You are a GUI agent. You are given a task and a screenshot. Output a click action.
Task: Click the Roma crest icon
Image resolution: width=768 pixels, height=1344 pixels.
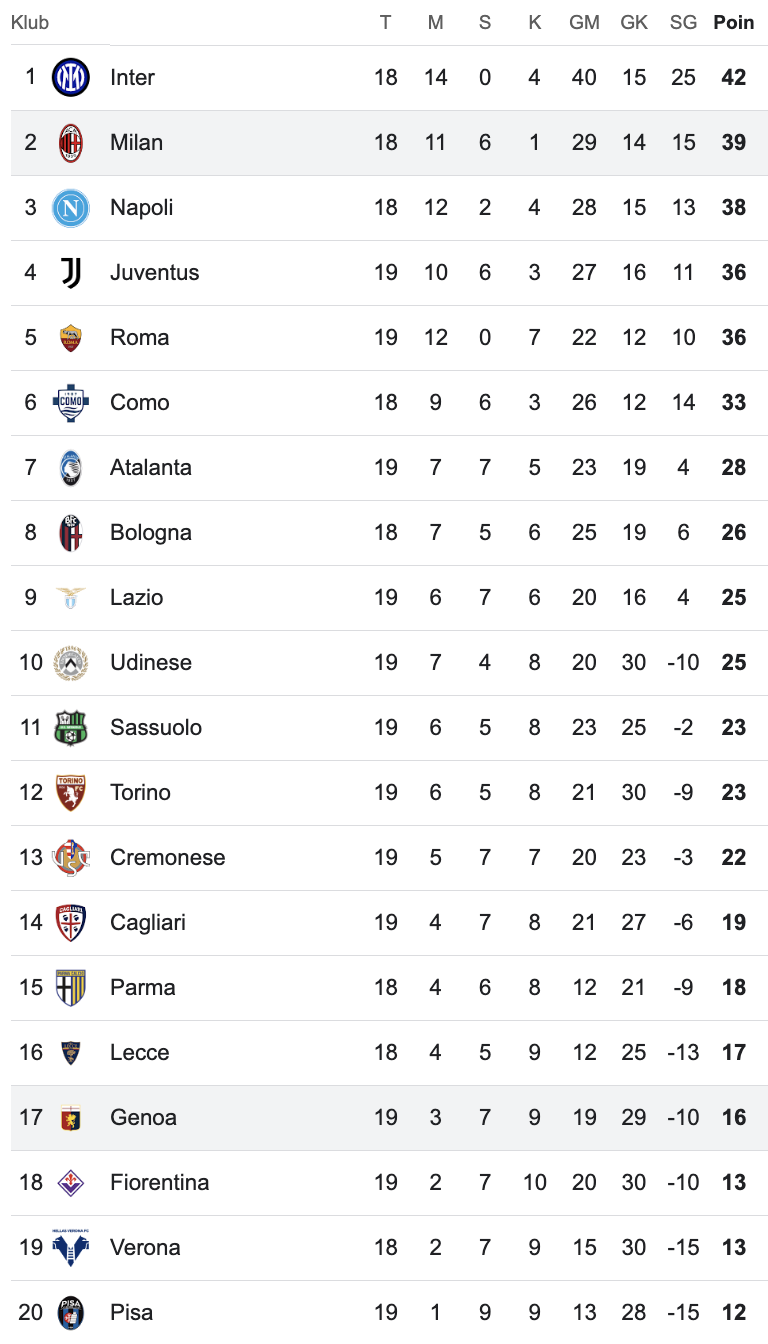71,338
